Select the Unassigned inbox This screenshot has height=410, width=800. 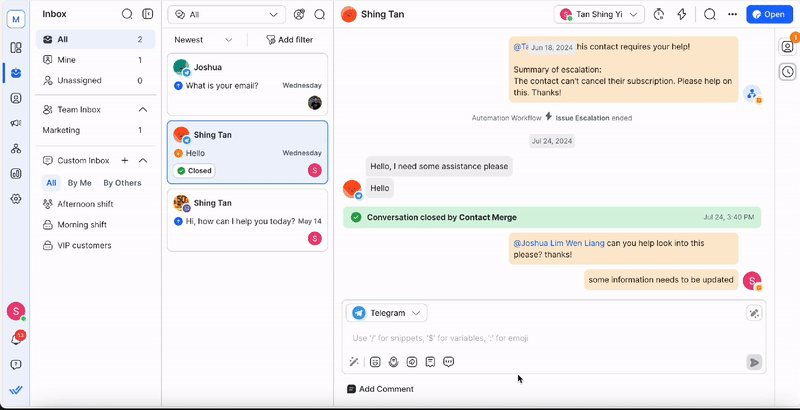tap(79, 80)
